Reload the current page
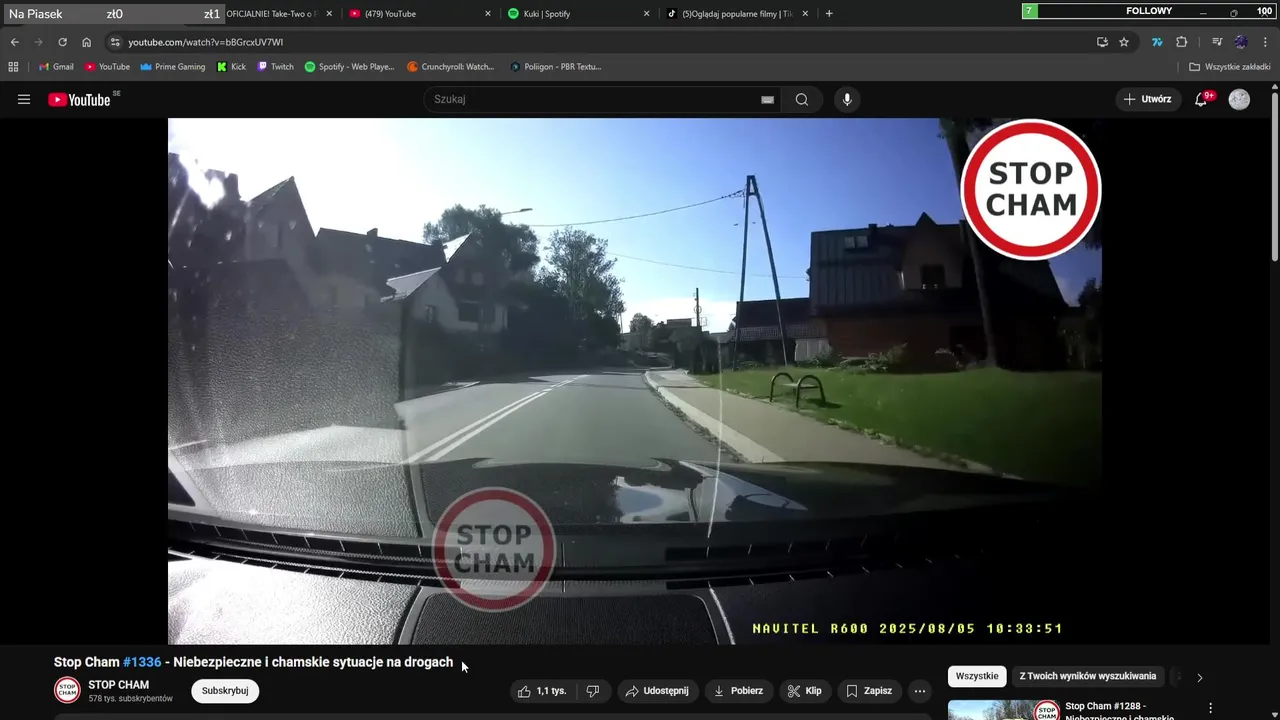The width and height of the screenshot is (1280, 720). tap(62, 42)
